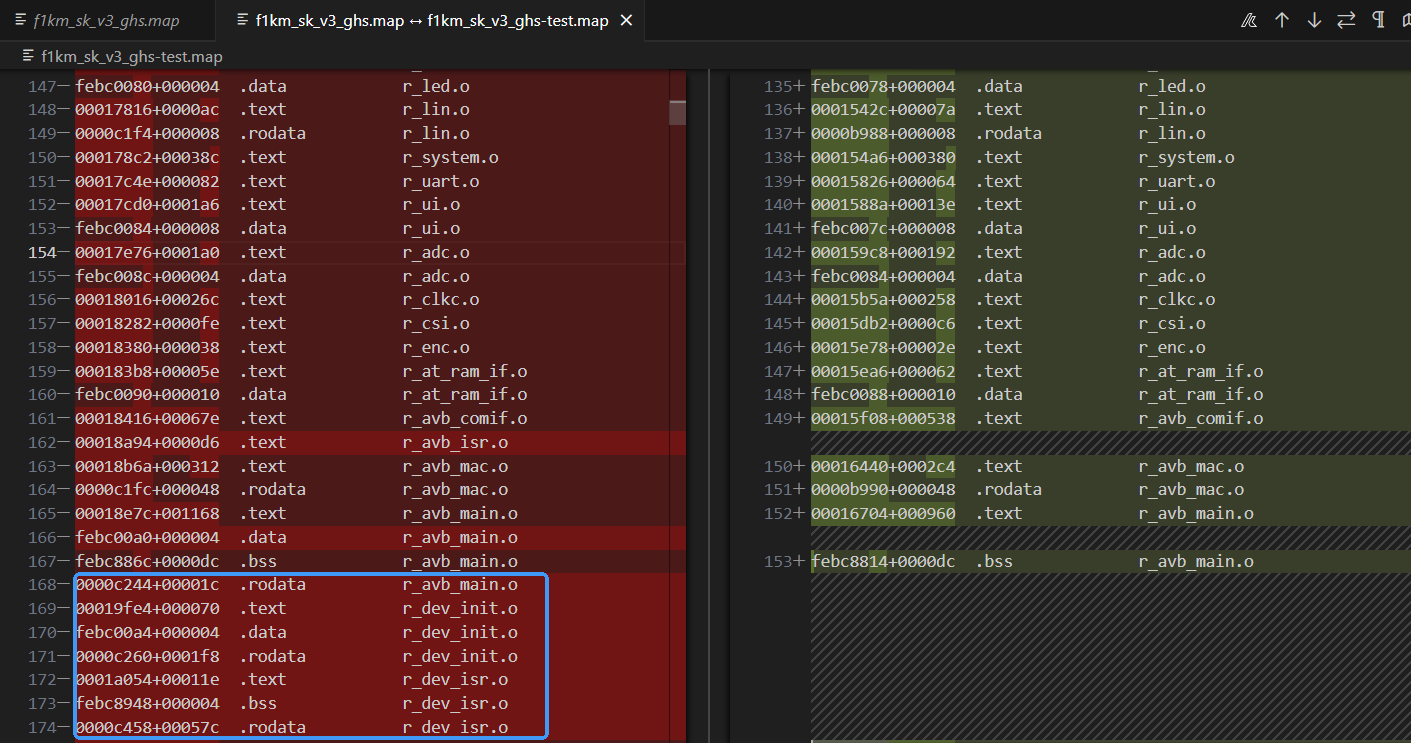This screenshot has height=743, width=1411.
Task: Click address 00017cd0+0001a6 in left pane
Action: coord(147,204)
